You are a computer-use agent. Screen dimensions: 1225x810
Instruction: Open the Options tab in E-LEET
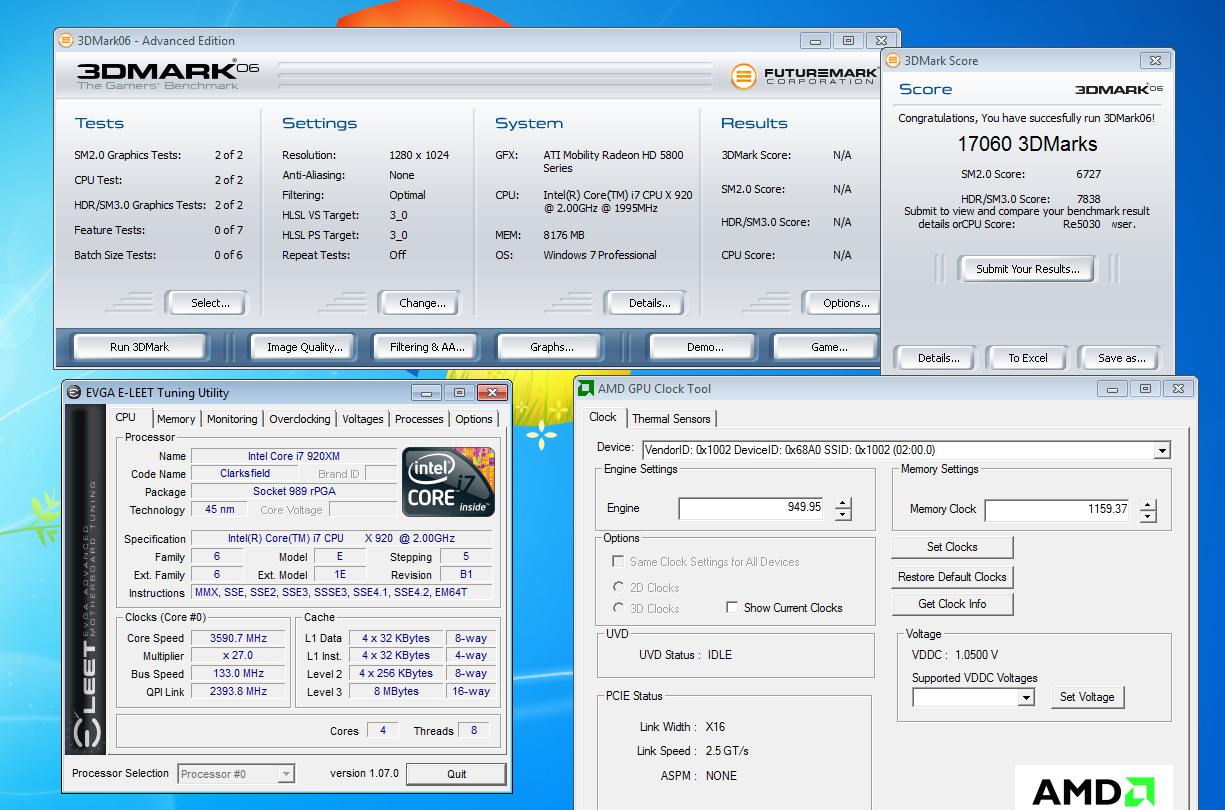pos(474,419)
